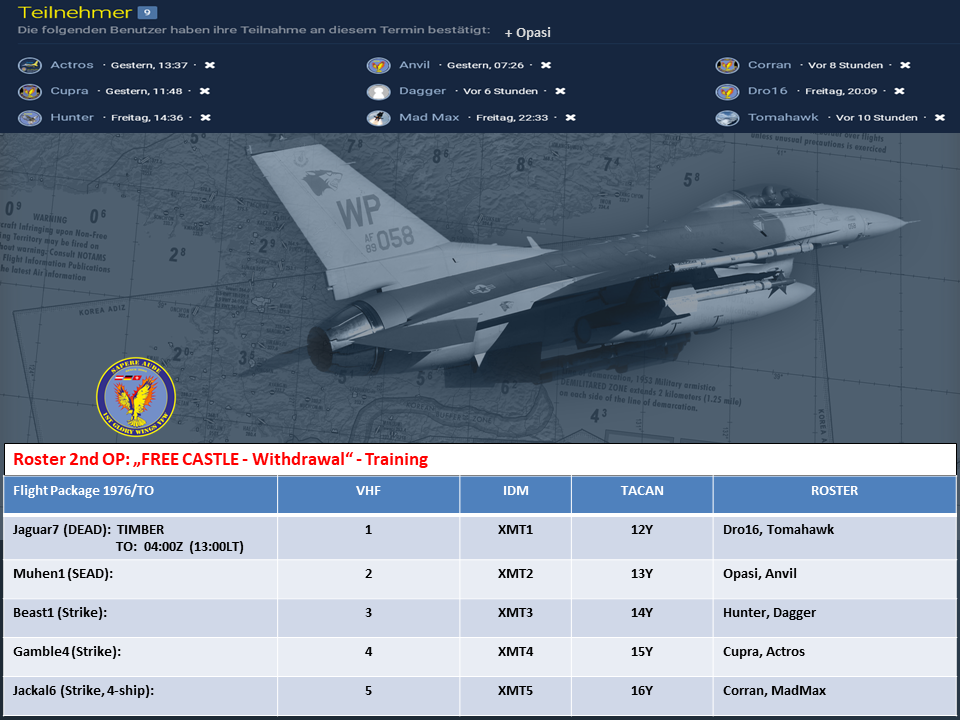Viewport: 960px width, 720px height.
Task: Remove Actros with the X icon
Action: tap(210, 65)
